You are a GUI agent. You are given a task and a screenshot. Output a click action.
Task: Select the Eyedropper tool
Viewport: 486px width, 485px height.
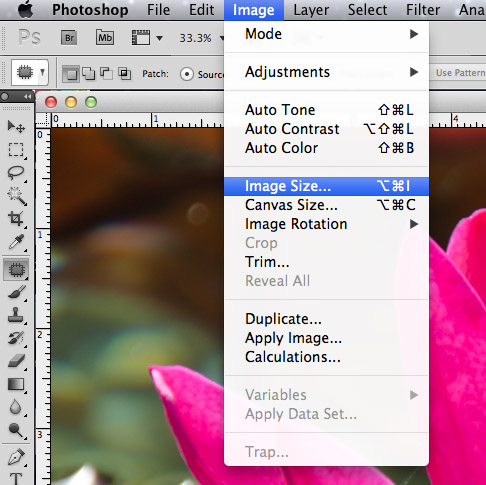pos(16,242)
